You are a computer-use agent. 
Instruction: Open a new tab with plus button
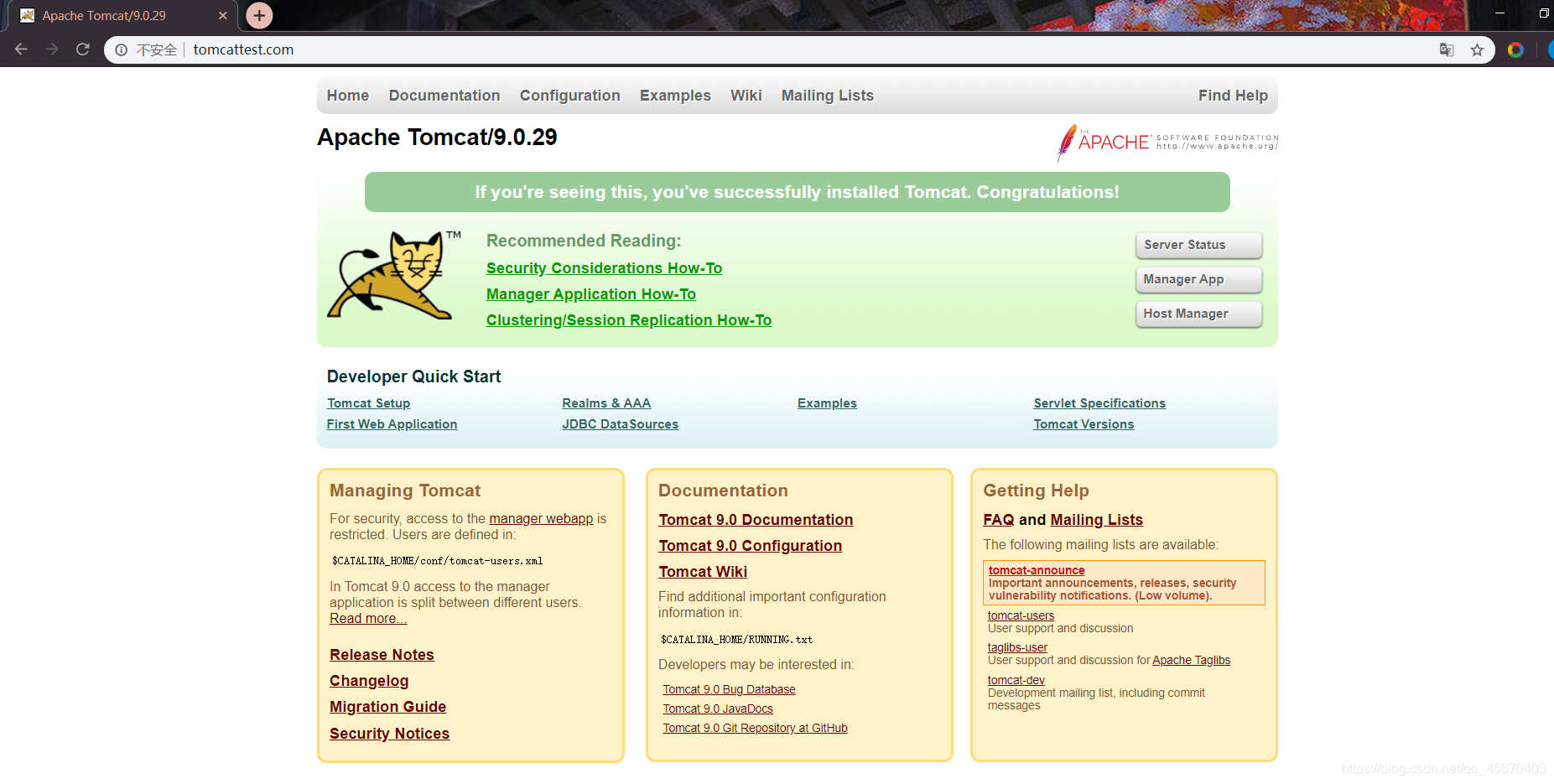click(259, 15)
